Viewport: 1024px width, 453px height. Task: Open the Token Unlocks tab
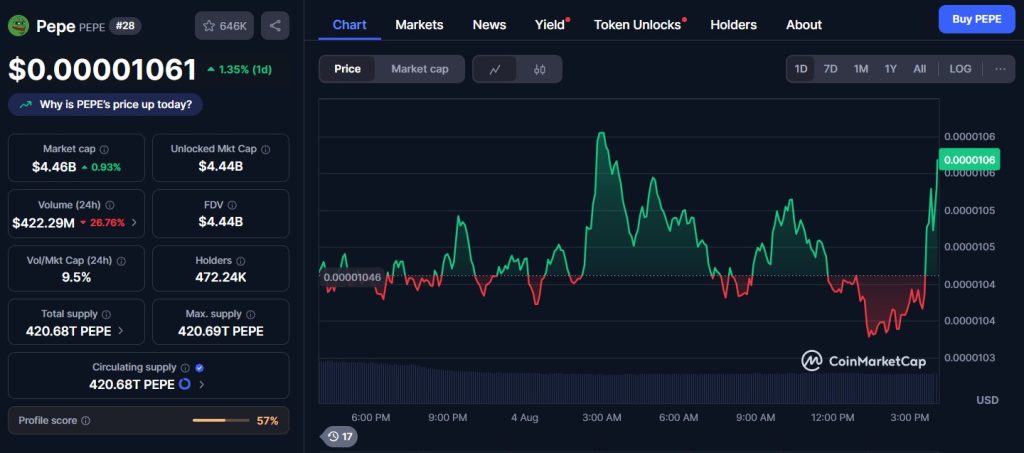pyautogui.click(x=638, y=24)
